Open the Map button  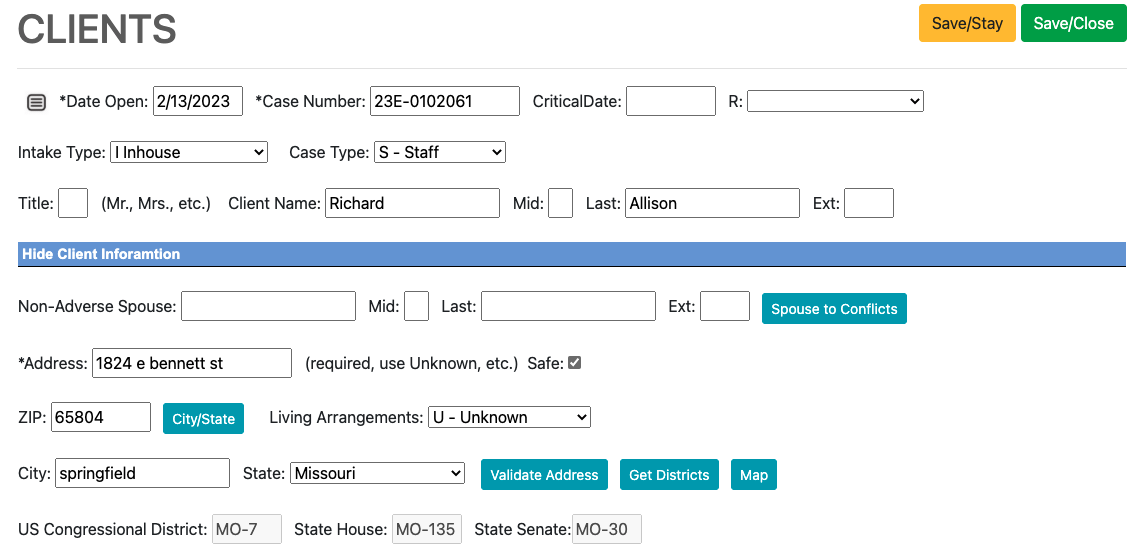pos(754,474)
